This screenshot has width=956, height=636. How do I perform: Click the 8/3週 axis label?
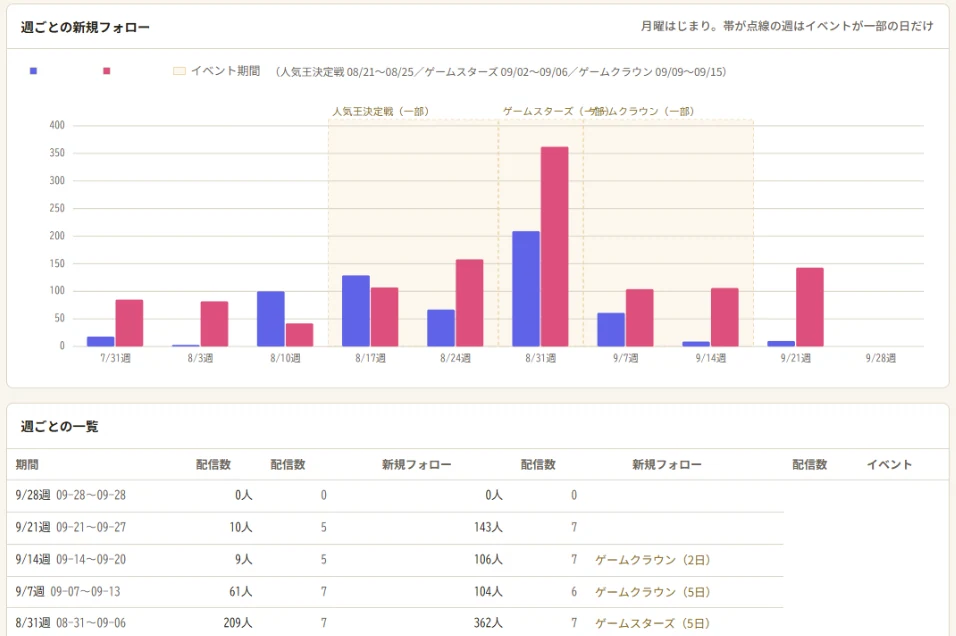200,358
